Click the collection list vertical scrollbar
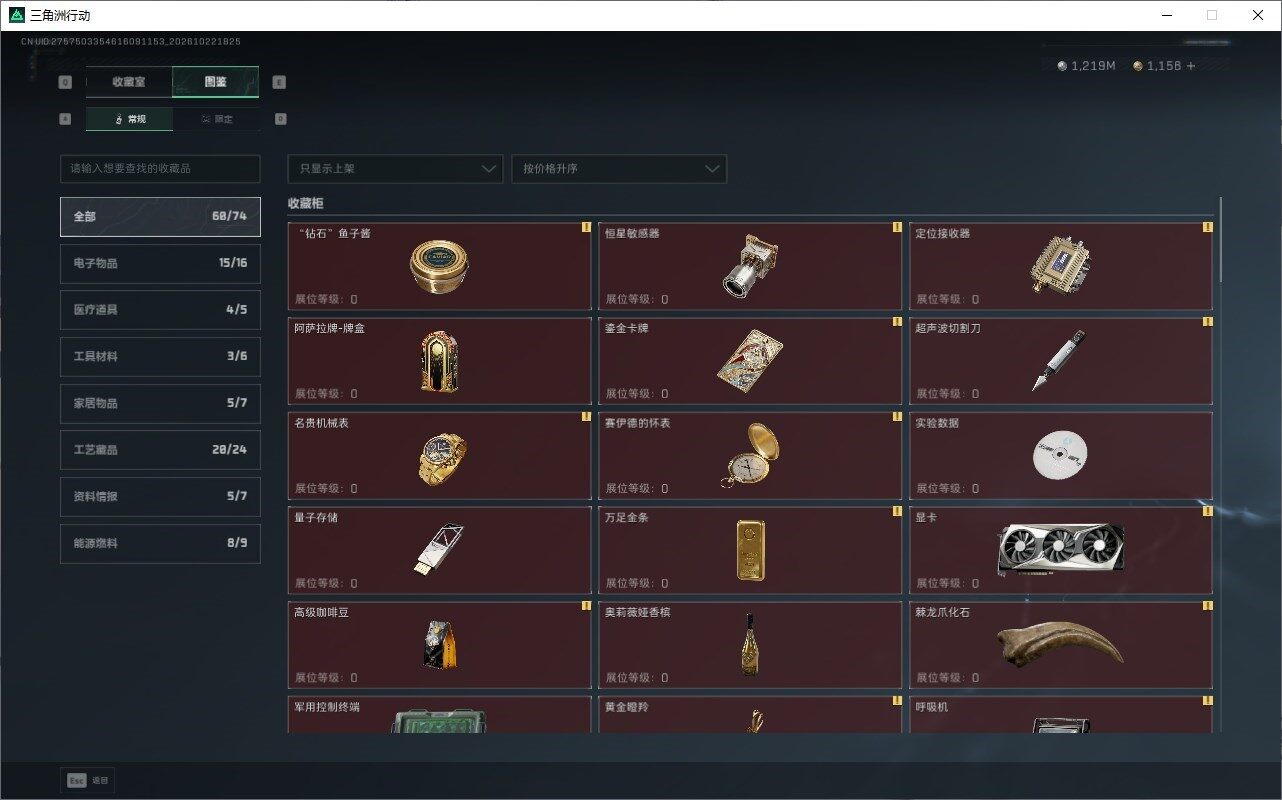Viewport: 1282px width, 800px height. pos(1220,238)
